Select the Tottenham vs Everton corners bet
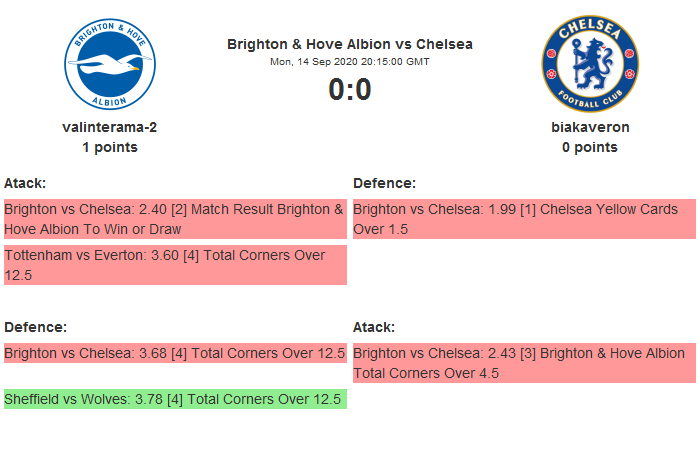Image resolution: width=700 pixels, height=460 pixels. coord(175,265)
